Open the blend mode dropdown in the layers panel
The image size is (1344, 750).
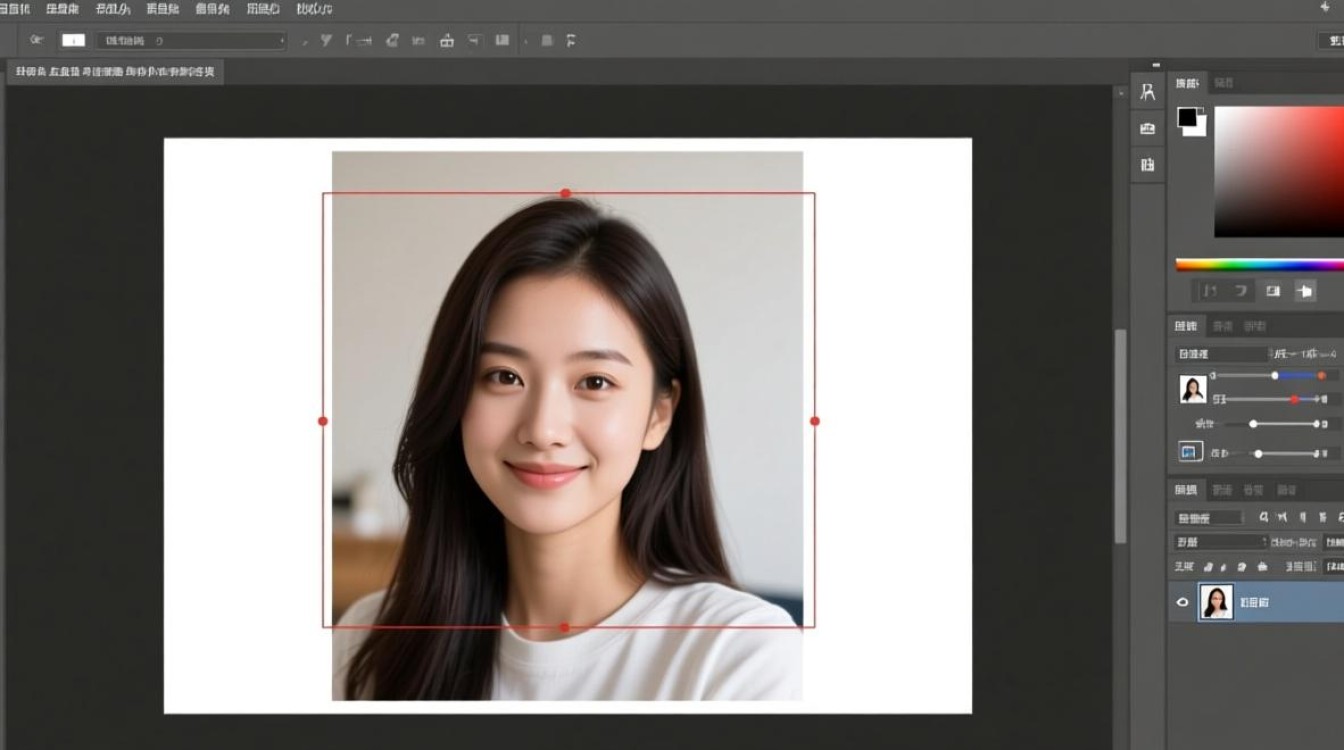click(1220, 542)
